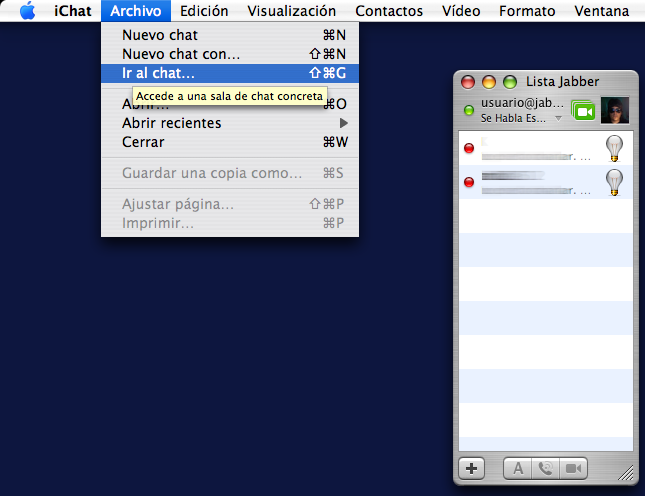Viewport: 645px width, 496px height.
Task: Open the iChat application menu
Action: click(72, 11)
